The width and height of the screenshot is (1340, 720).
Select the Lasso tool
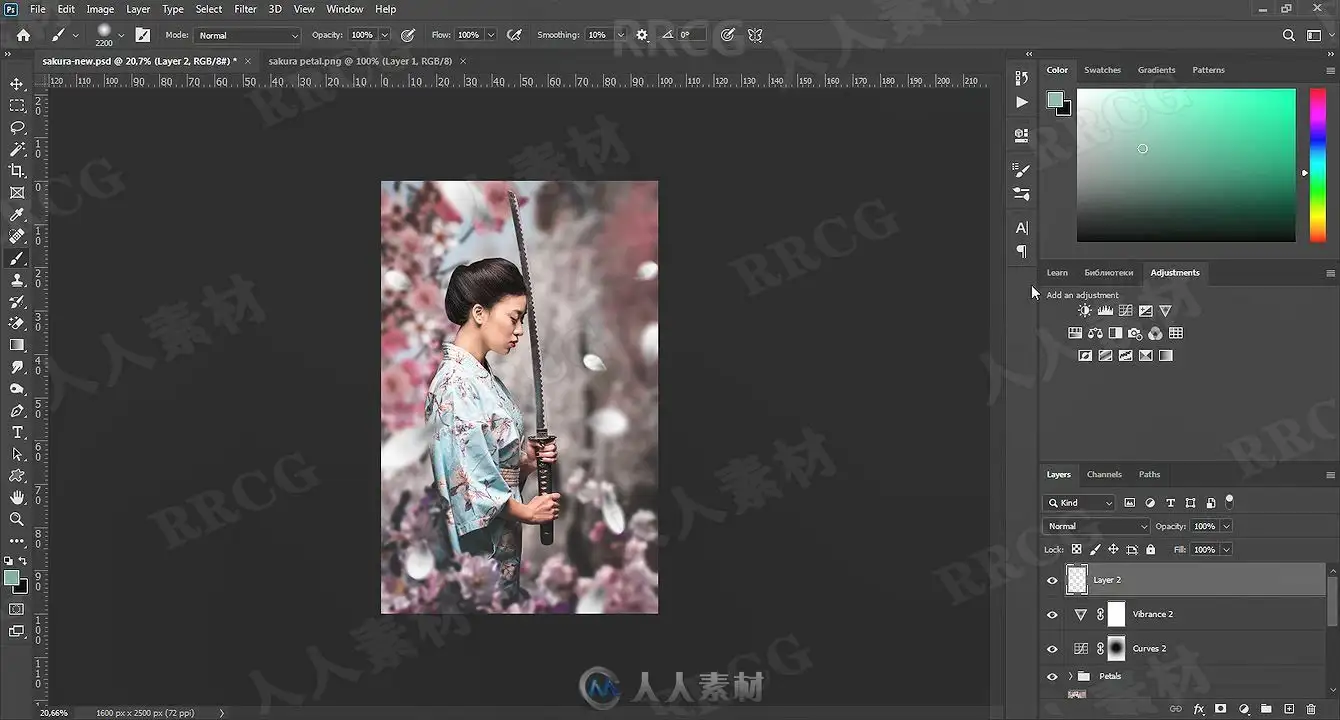17,128
